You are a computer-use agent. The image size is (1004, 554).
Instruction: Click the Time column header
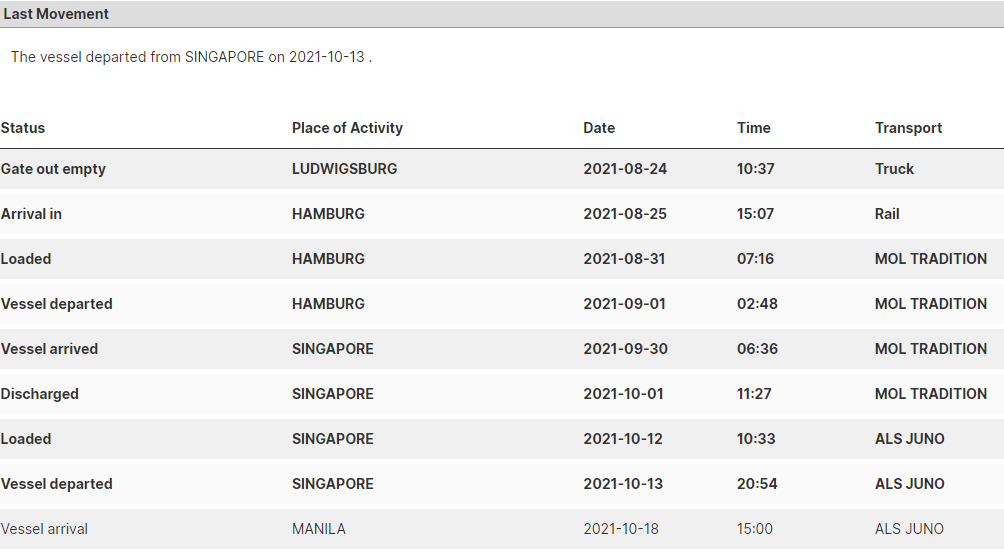[x=754, y=128]
